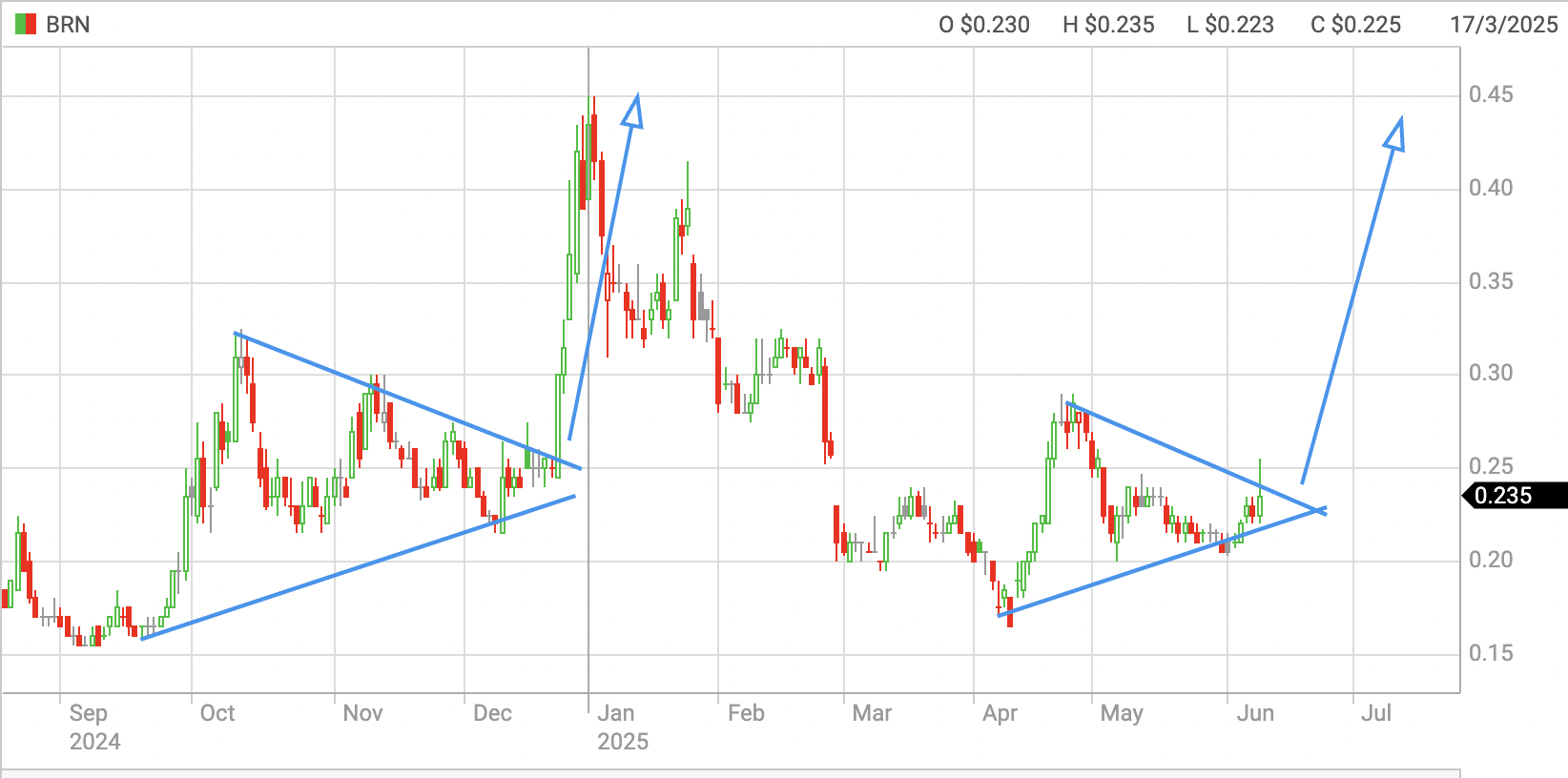
Task: Select the high price $0.235 readout
Action: (x=1108, y=25)
